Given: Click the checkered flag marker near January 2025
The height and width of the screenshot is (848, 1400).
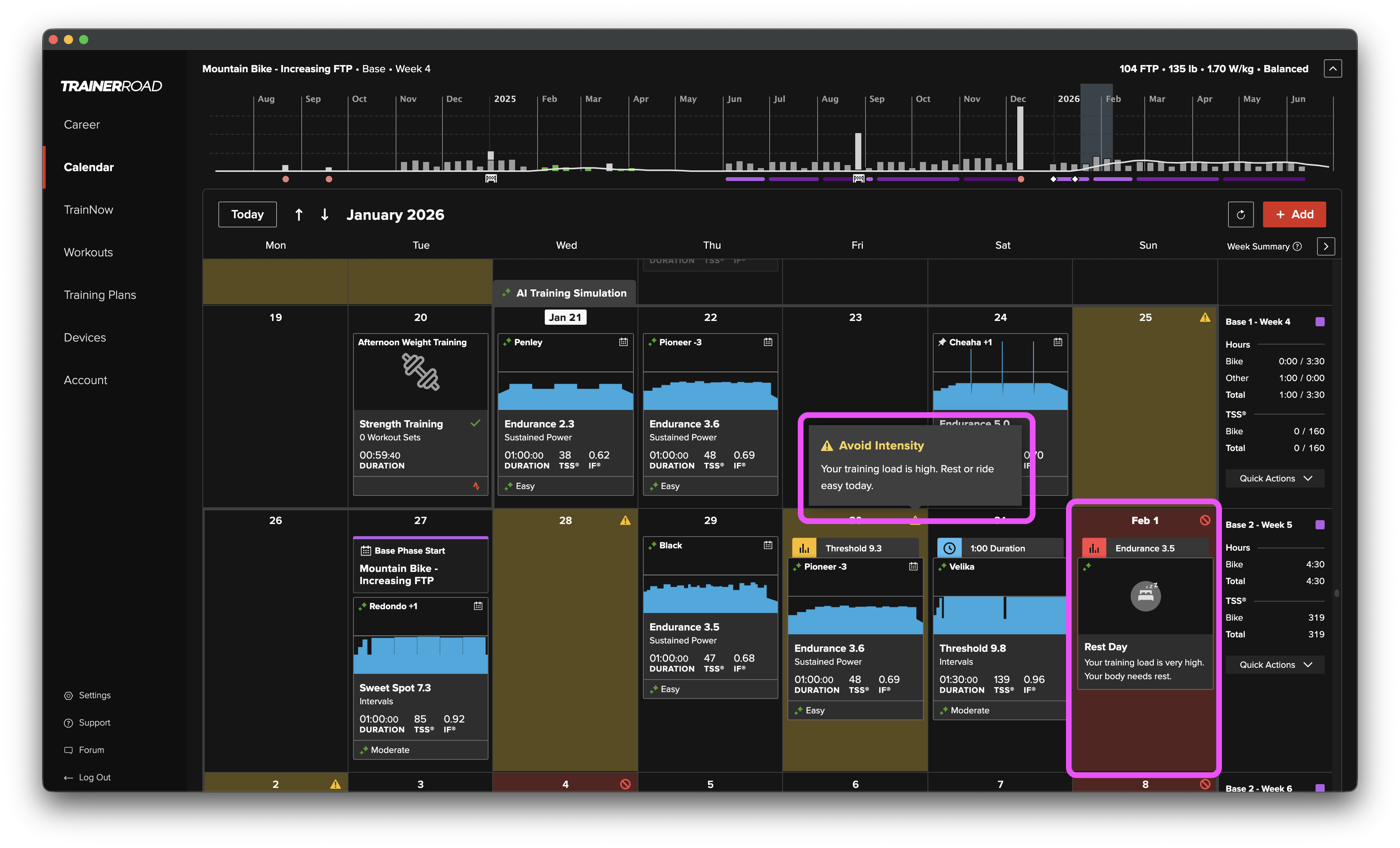Looking at the screenshot, I should coord(491,179).
